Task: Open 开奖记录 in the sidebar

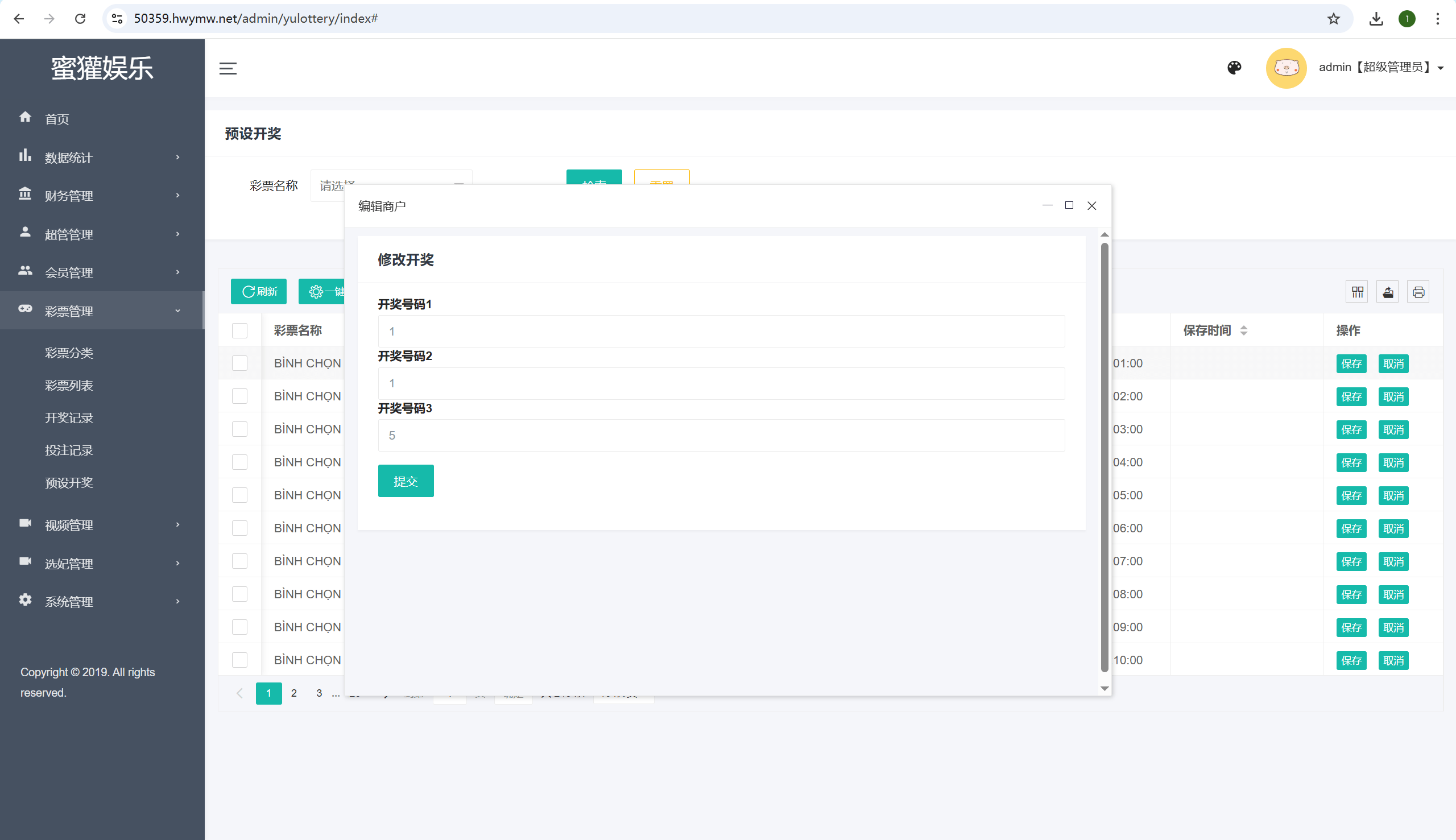Action: pos(69,417)
